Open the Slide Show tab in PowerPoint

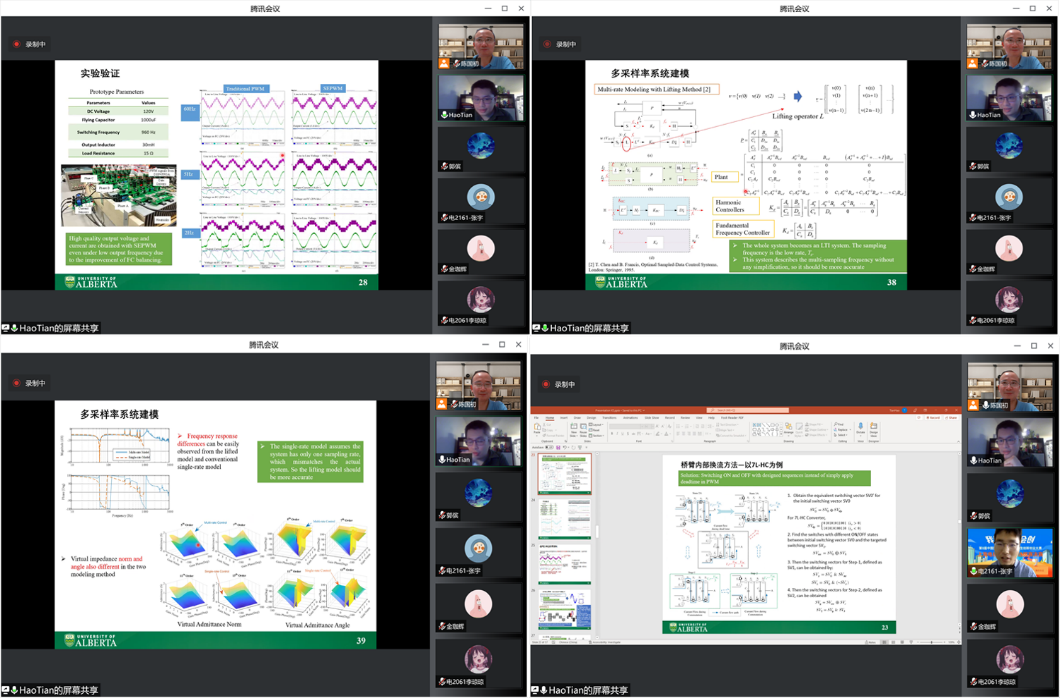pos(651,417)
